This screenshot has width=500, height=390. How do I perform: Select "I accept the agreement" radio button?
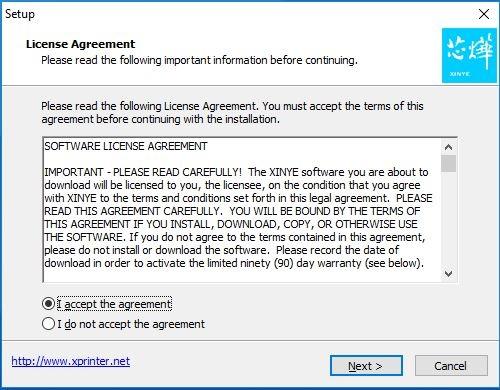49,304
